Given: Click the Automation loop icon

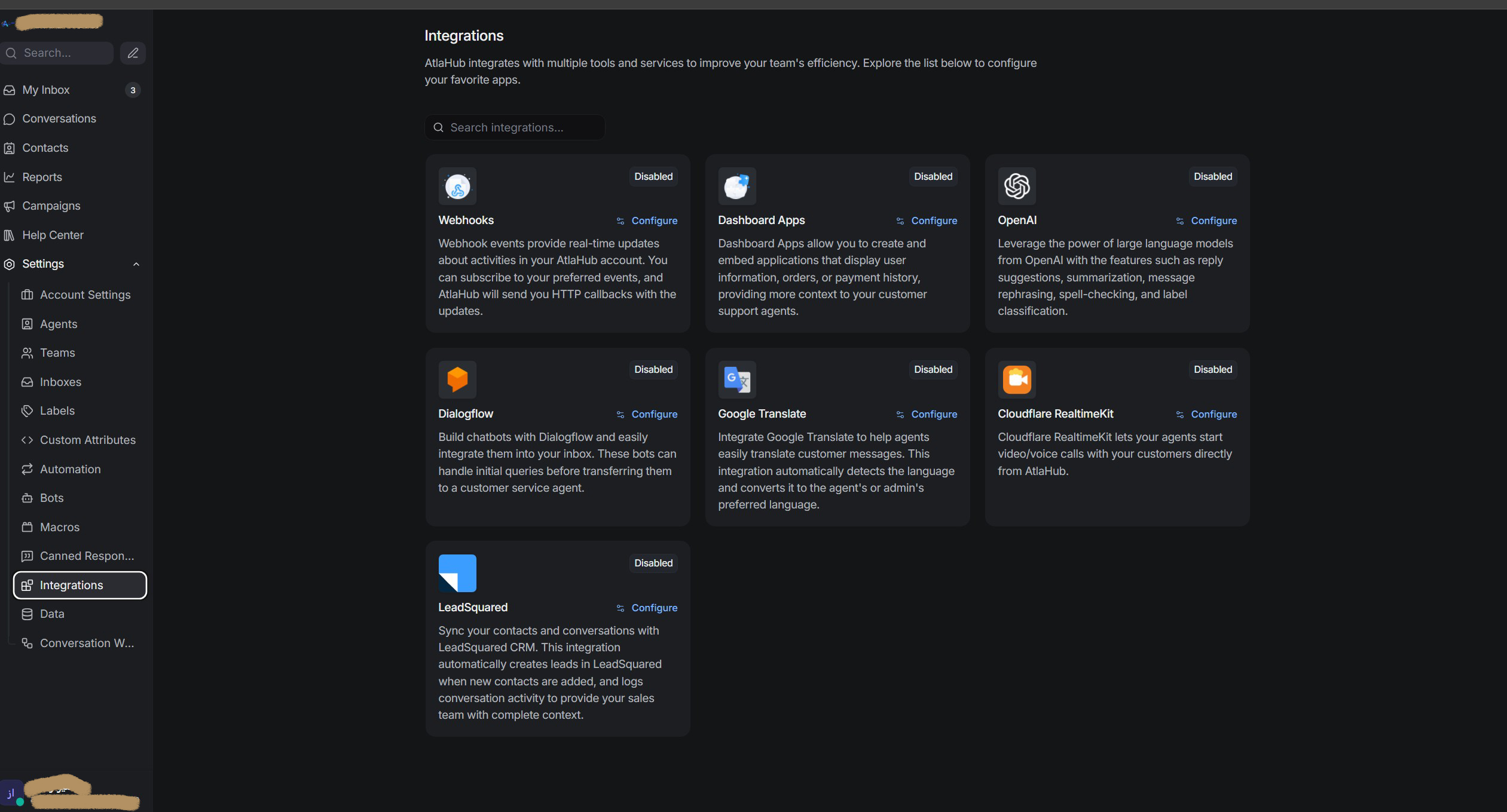Looking at the screenshot, I should [27, 469].
